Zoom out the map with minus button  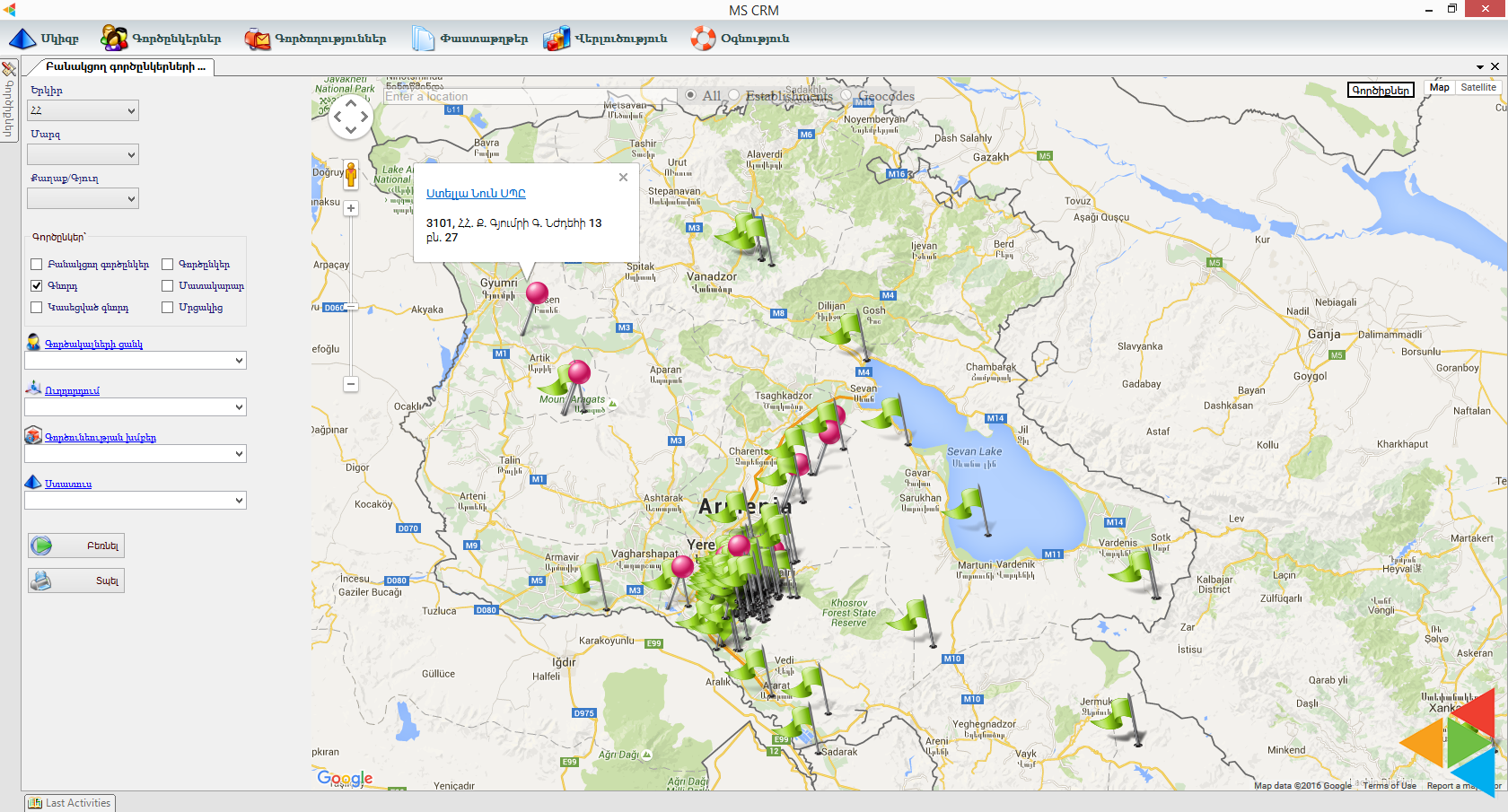coord(351,384)
